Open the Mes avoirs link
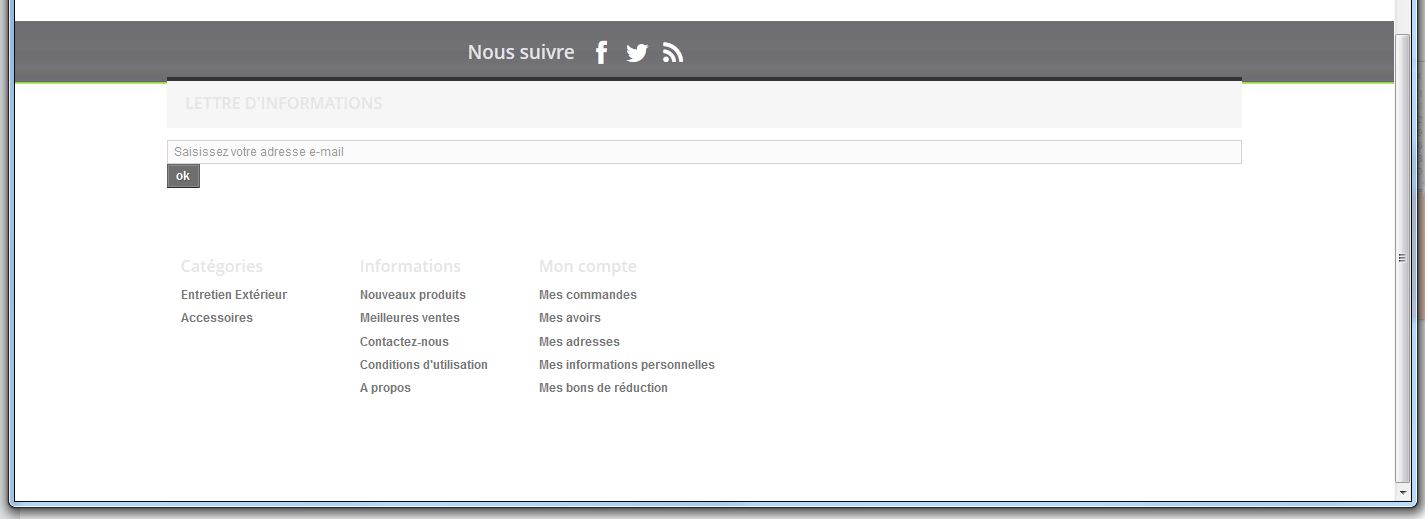Image resolution: width=1425 pixels, height=519 pixels. 570,318
